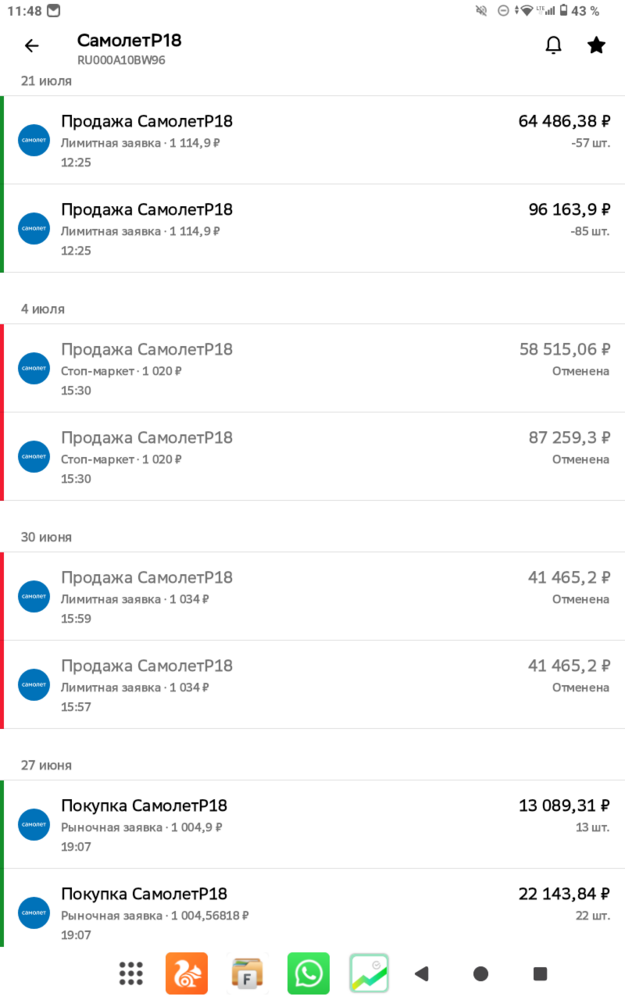Toggle the favorite star icon
This screenshot has height=1000, width=625.
click(x=596, y=45)
